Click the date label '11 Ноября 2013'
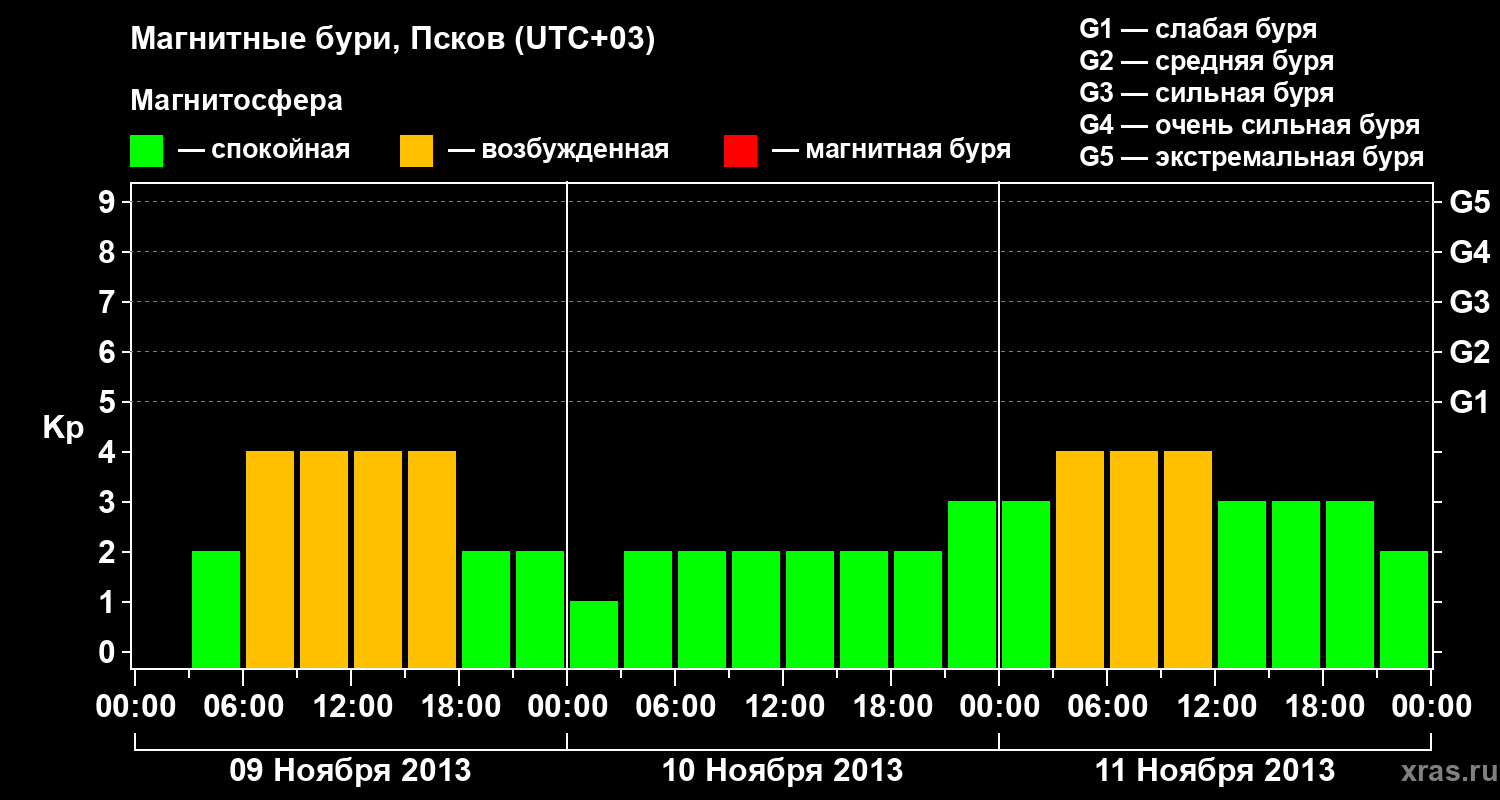Screen dimensions: 1500x800 [x=1215, y=771]
